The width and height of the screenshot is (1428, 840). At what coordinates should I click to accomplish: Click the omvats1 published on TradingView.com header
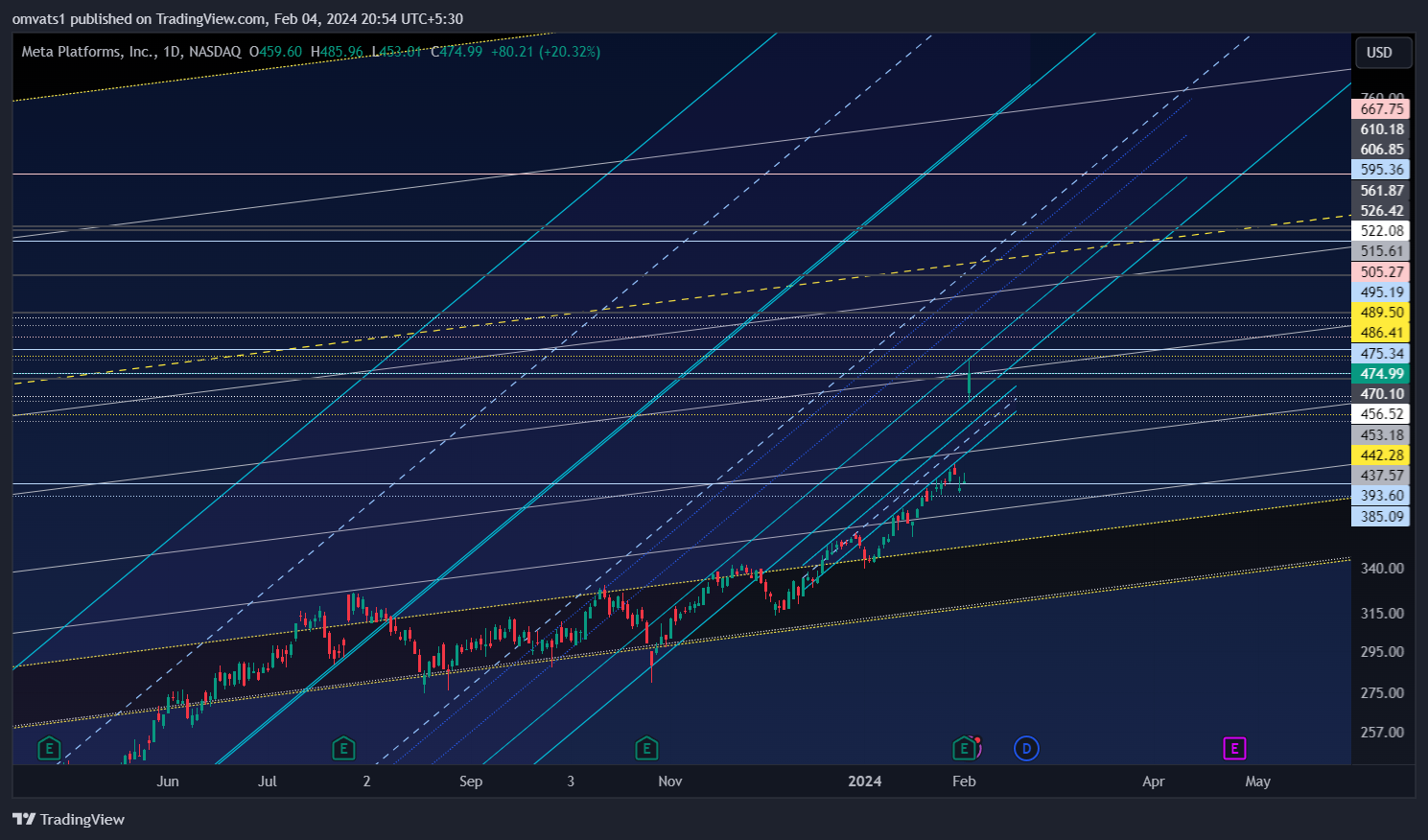click(238, 19)
